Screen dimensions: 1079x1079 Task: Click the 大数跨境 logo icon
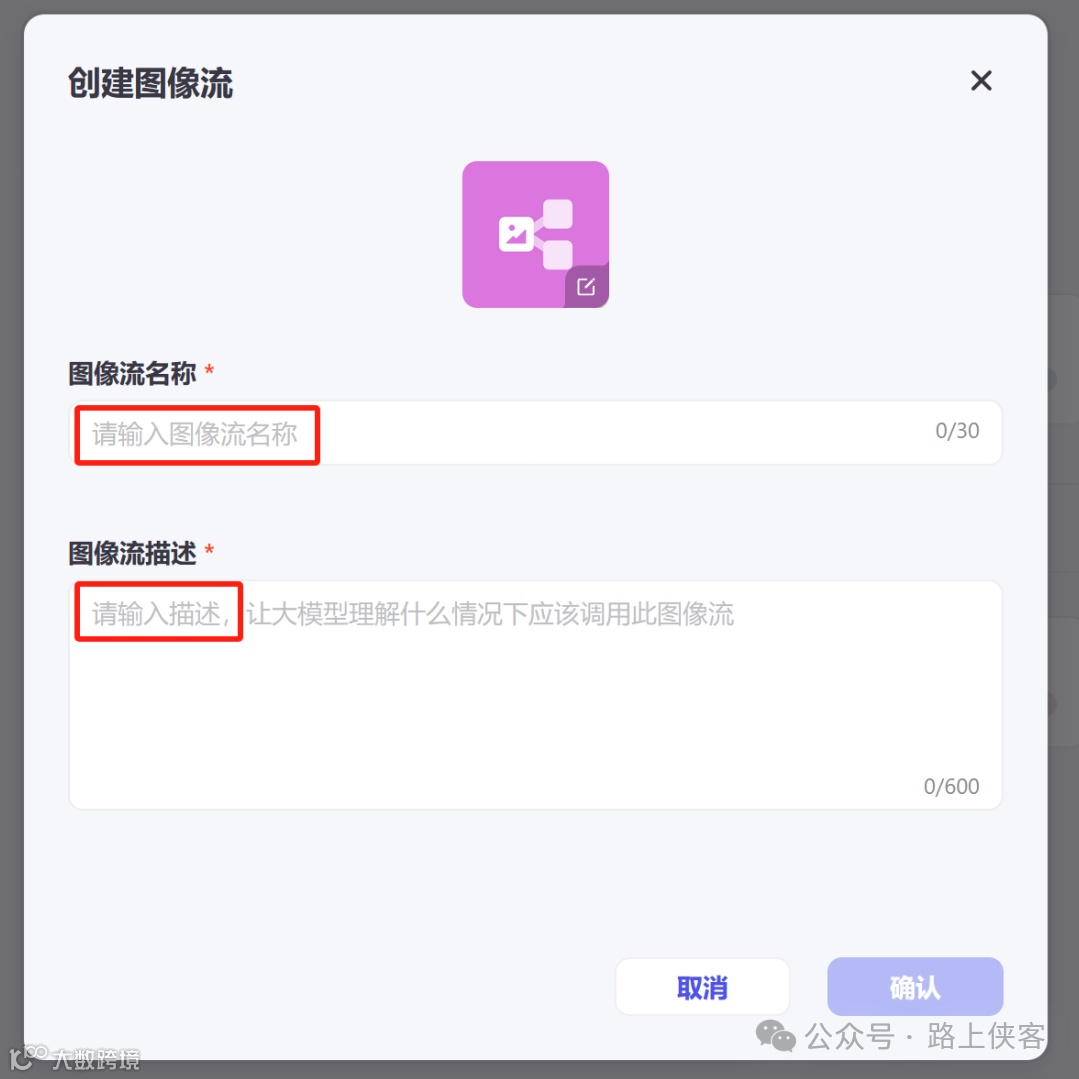coord(28,1058)
